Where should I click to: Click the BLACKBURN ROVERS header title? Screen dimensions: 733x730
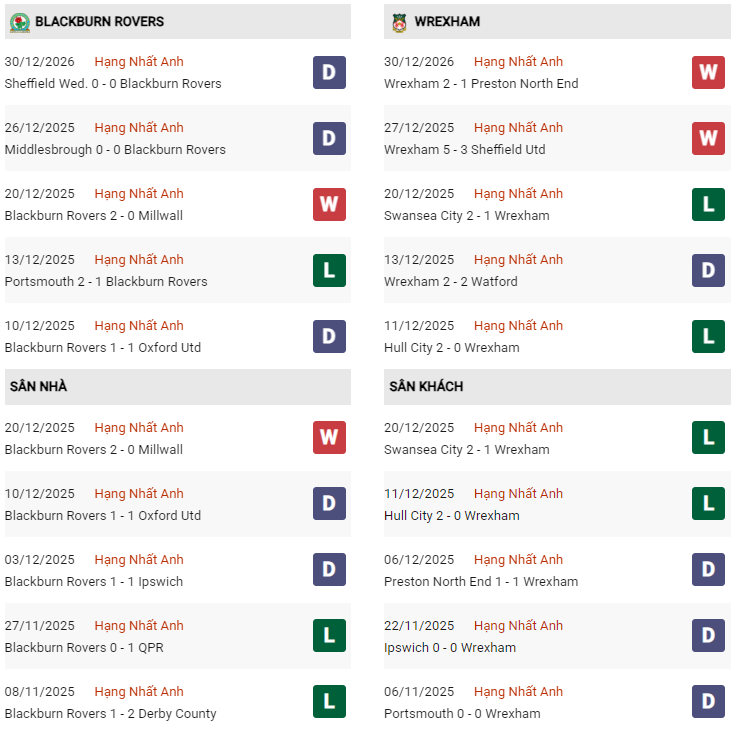[99, 21]
